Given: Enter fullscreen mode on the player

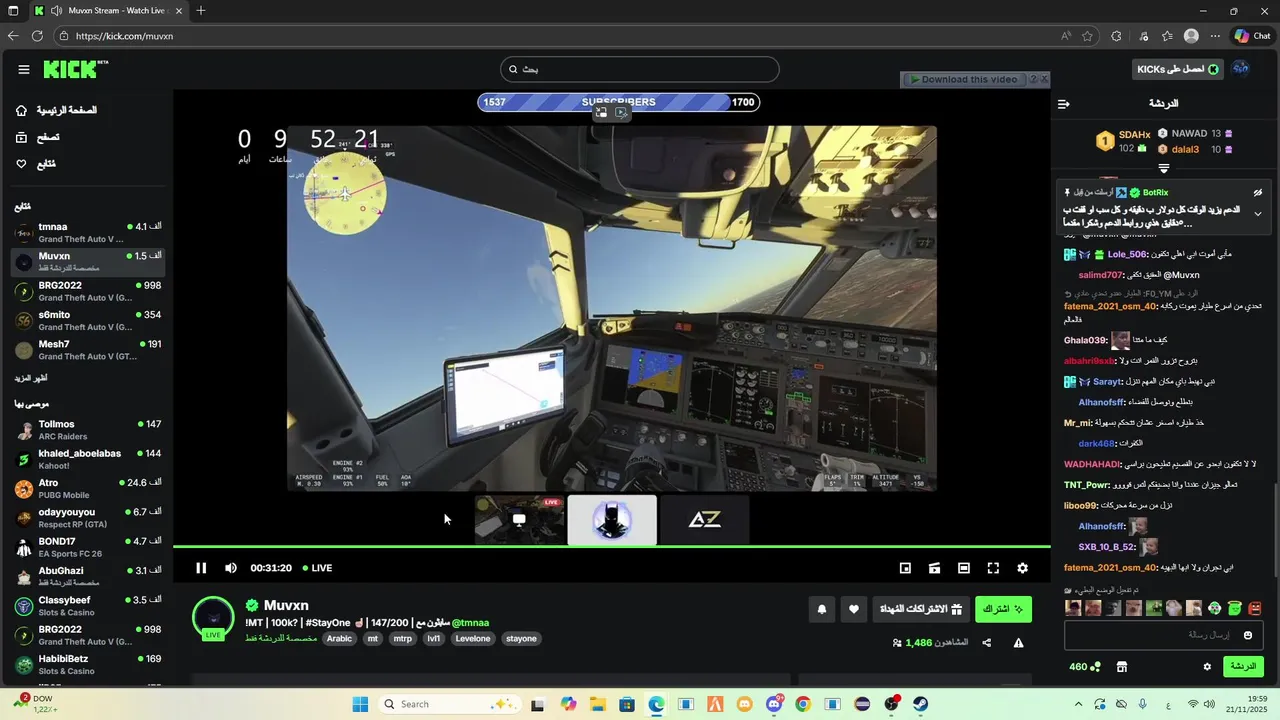Looking at the screenshot, I should point(993,568).
